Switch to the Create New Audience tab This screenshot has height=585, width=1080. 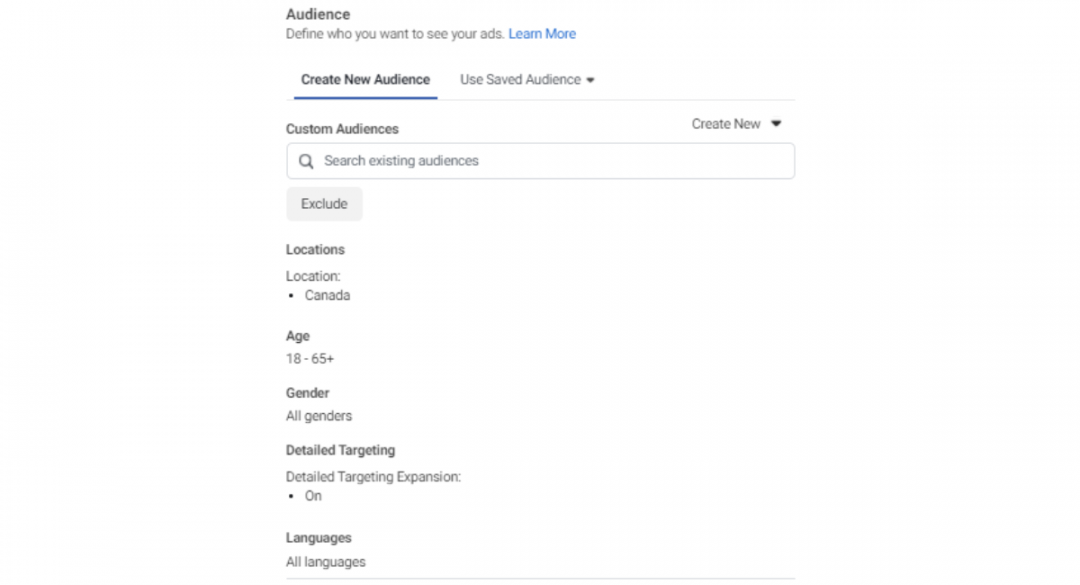point(365,80)
